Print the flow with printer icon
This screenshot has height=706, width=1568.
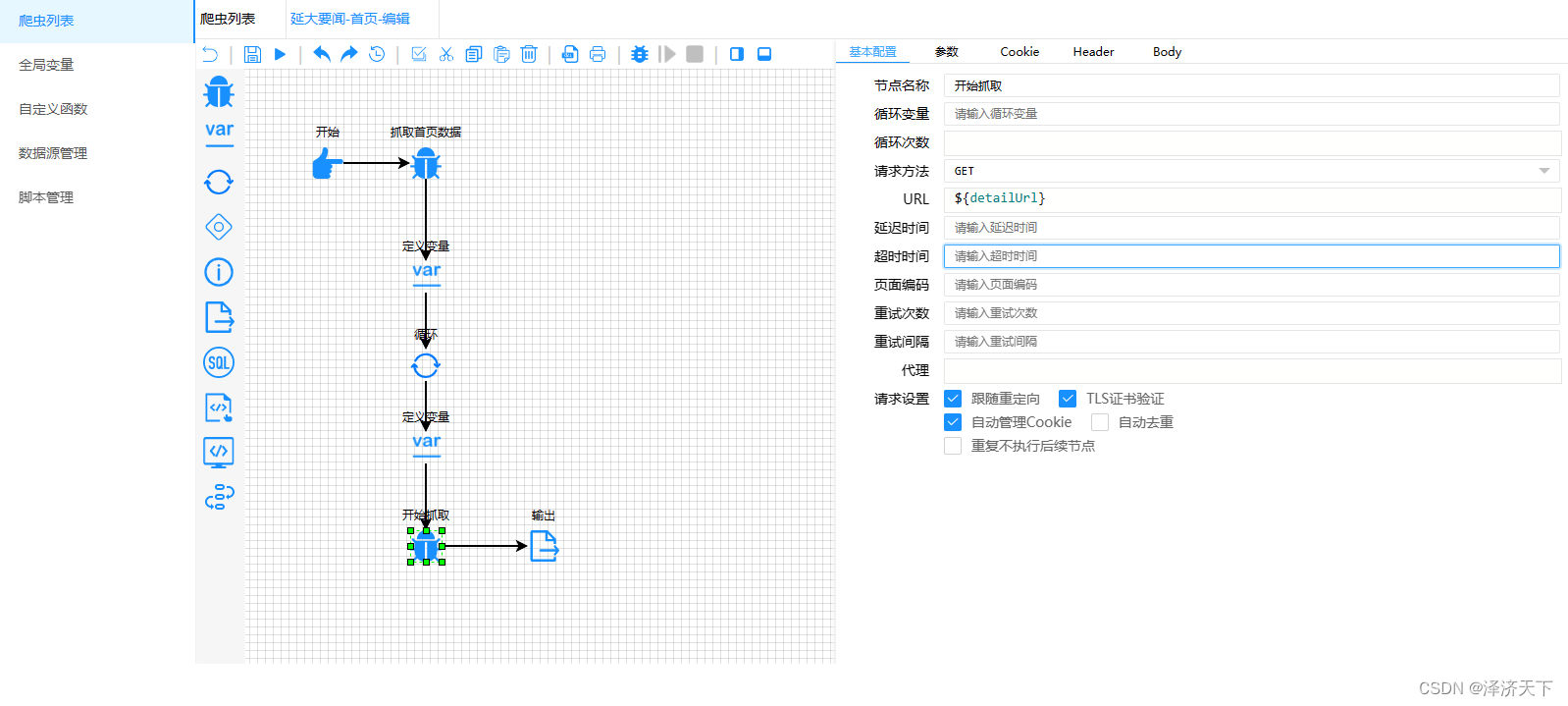(598, 54)
